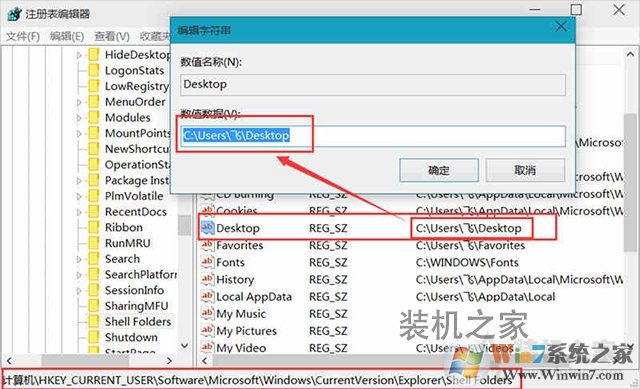640x389 pixels.
Task: Click scroll left arrow of values pane
Action: [x=204, y=361]
